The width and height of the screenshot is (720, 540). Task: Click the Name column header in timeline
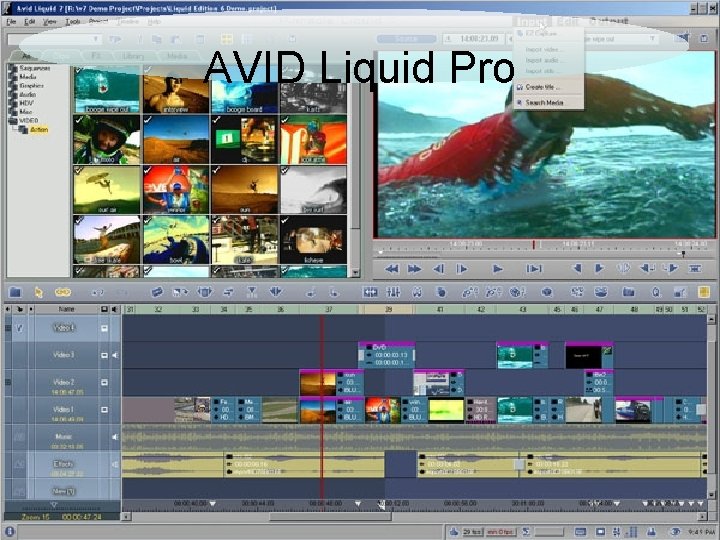point(66,309)
